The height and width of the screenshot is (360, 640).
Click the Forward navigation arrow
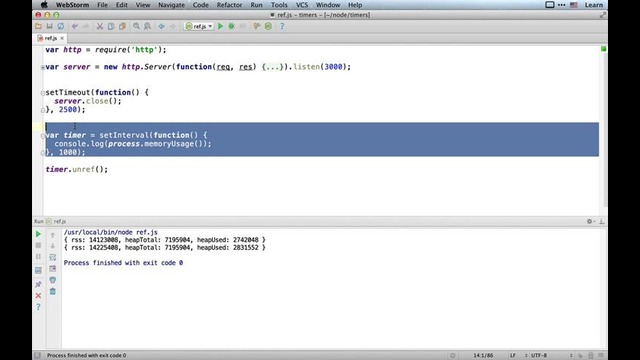[173, 26]
